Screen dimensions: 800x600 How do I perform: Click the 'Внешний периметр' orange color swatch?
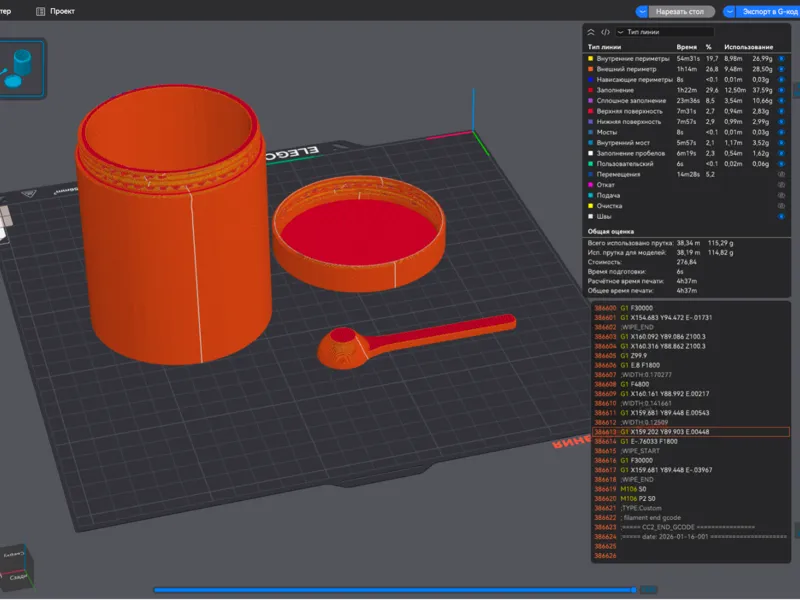click(x=591, y=69)
